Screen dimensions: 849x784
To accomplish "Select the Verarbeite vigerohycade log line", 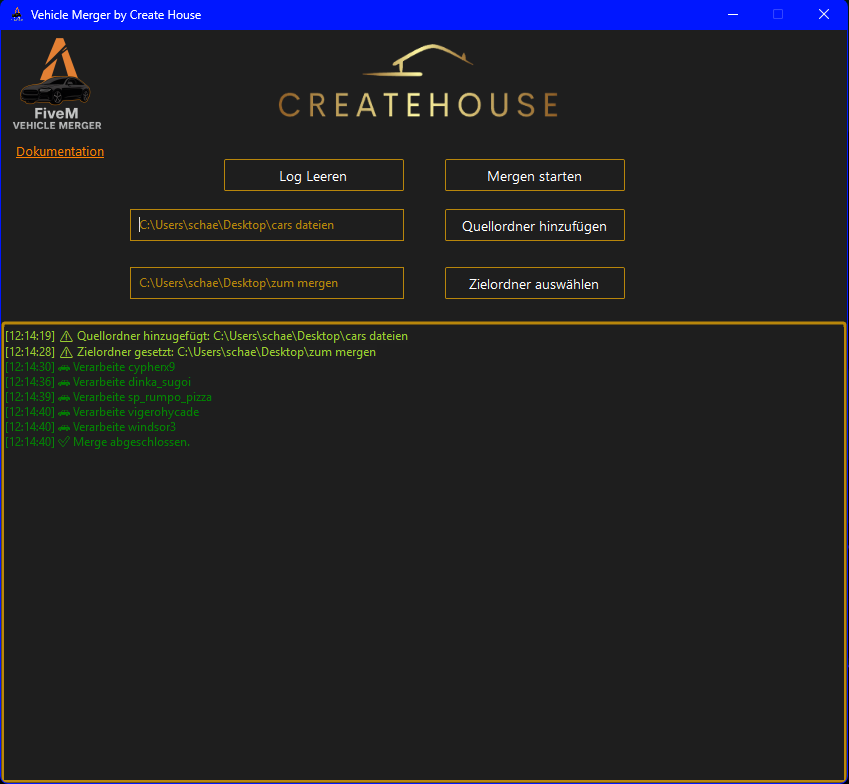I will 129,412.
